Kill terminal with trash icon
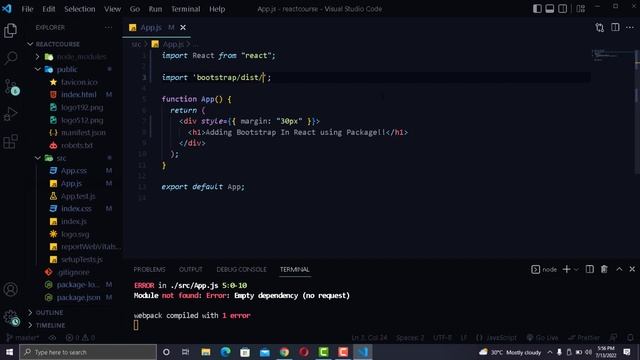Viewport: 640px width, 360px height. click(604, 269)
